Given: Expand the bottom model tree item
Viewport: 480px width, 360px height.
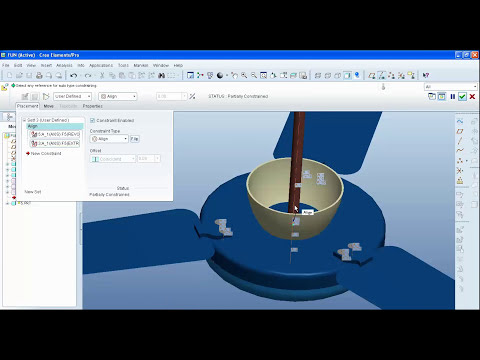Looking at the screenshot, I should (x=7, y=203).
